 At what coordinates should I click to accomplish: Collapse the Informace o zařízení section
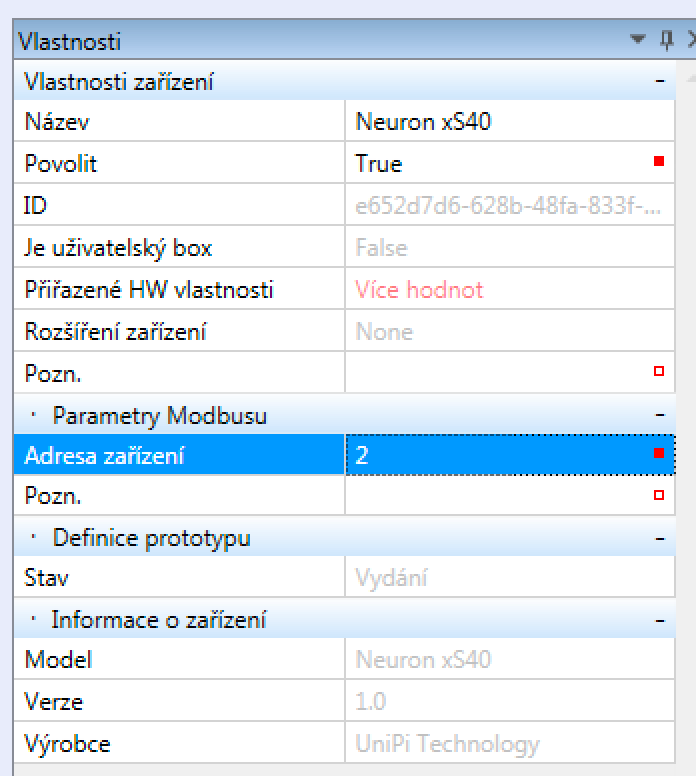(660, 620)
